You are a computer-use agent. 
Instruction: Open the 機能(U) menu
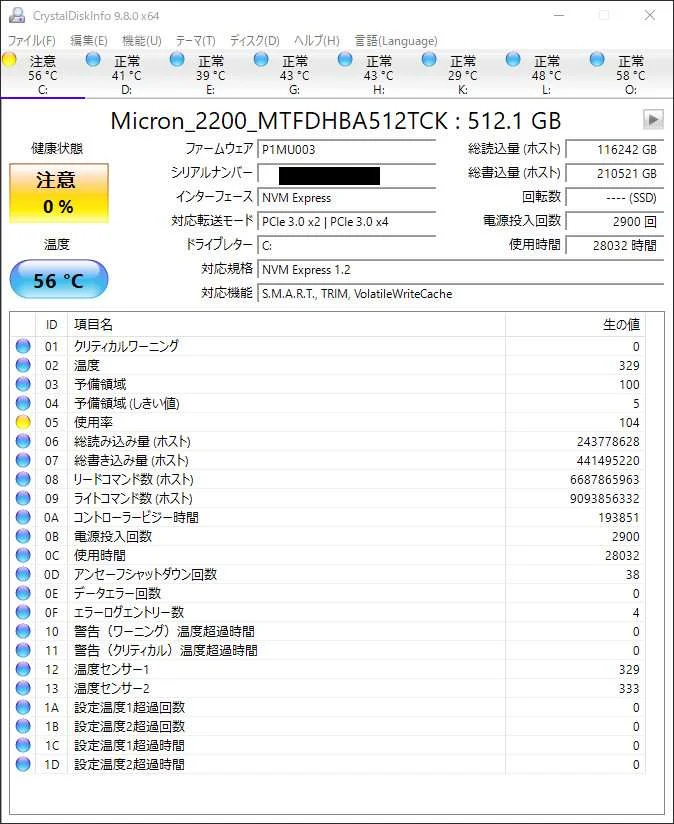[142, 40]
